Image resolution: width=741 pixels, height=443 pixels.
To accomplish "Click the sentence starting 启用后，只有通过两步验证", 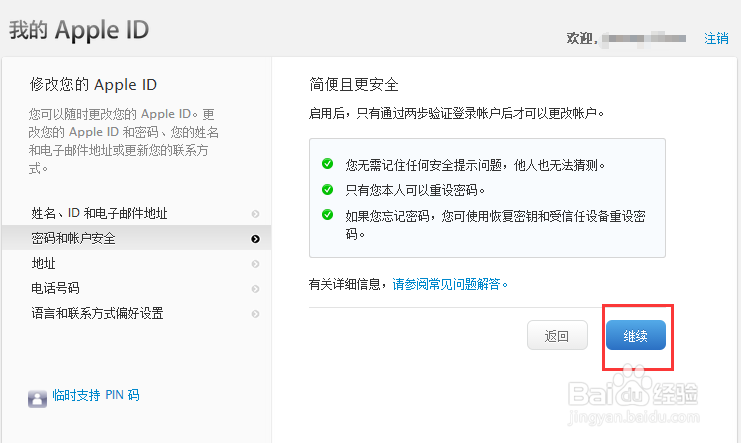I will [x=457, y=113].
